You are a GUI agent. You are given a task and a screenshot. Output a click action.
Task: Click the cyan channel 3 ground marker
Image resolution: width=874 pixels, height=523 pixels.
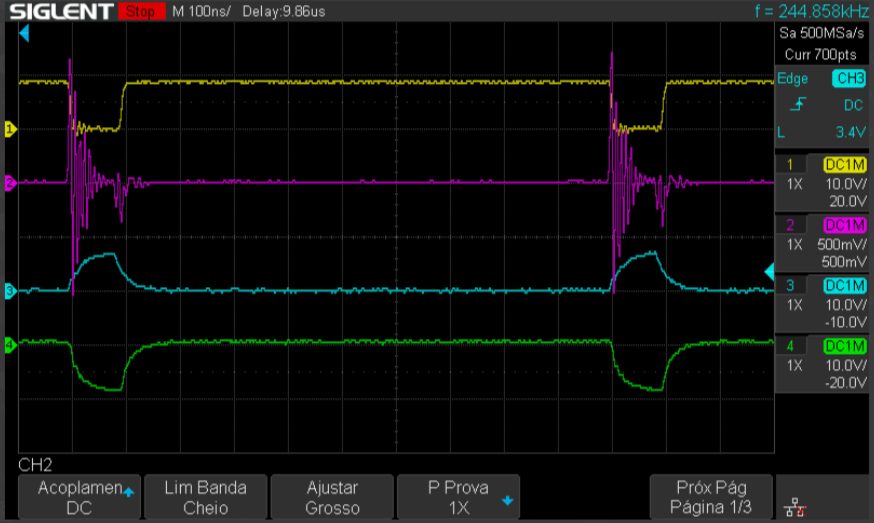10,291
